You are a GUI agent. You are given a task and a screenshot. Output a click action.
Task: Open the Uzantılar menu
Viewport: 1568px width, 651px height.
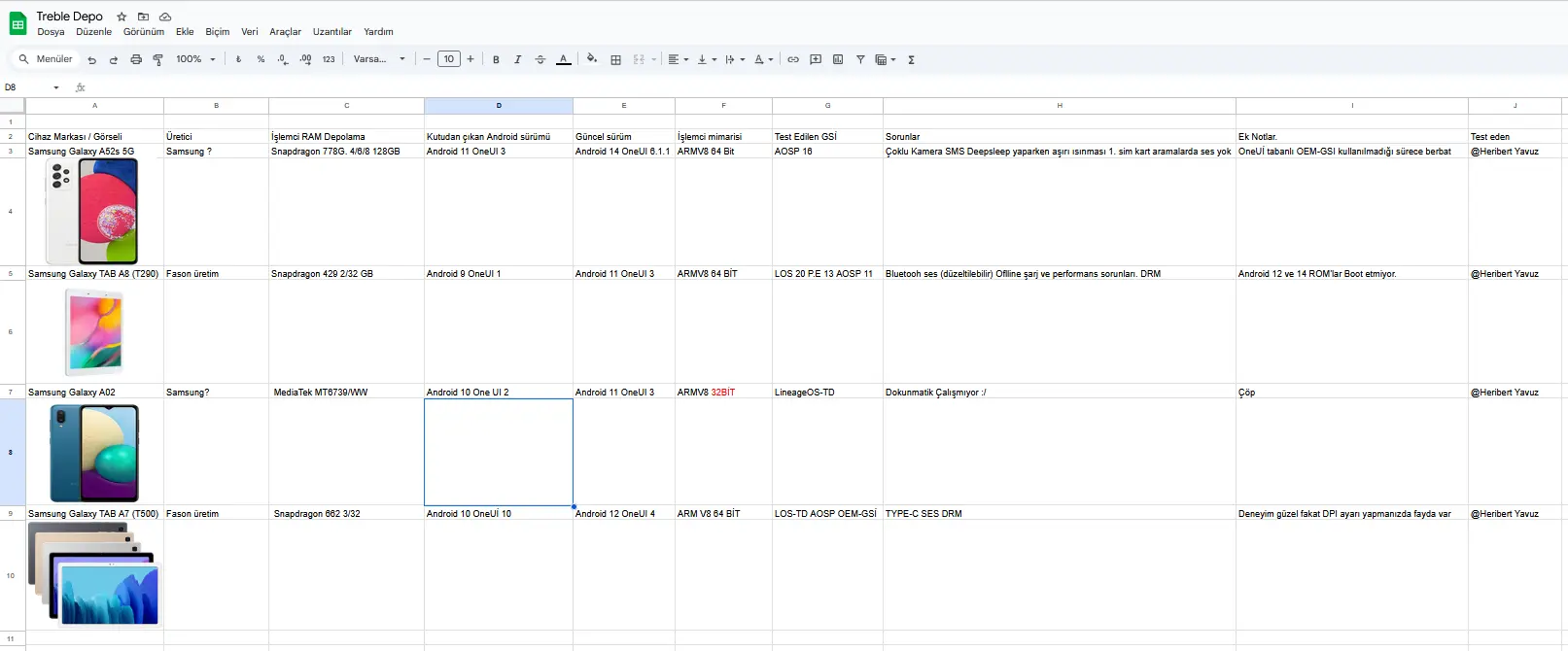tap(332, 32)
